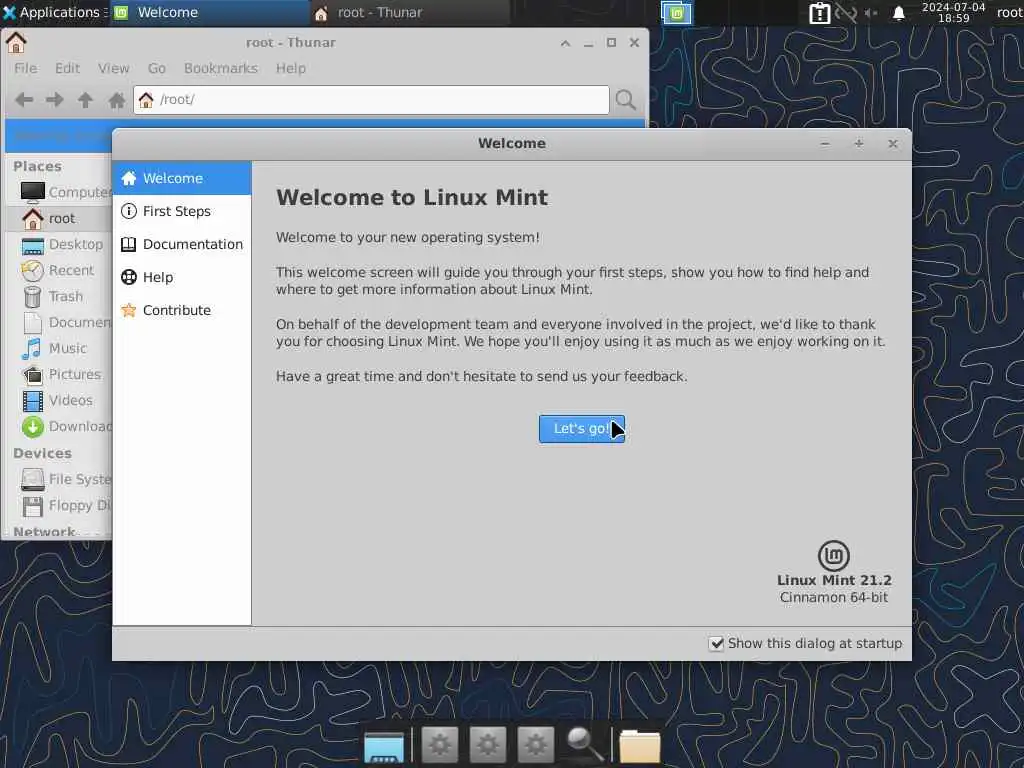This screenshot has width=1024, height=768.
Task: Click the star icon beside Contribute
Action: pos(129,310)
